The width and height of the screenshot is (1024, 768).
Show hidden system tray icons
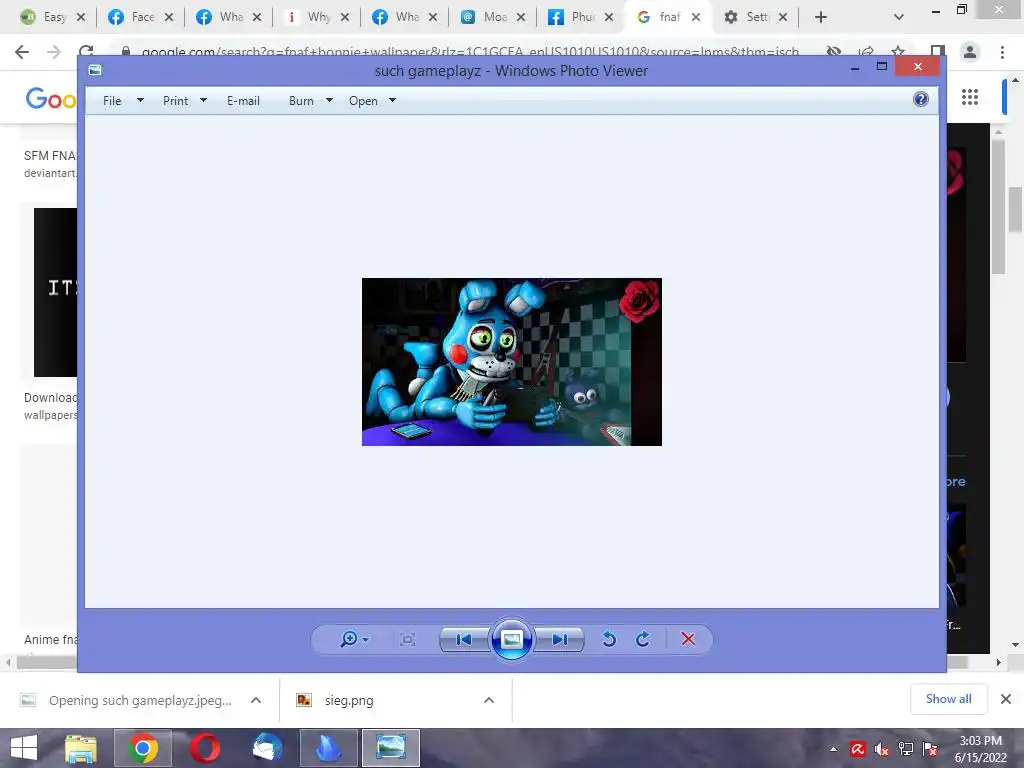(x=833, y=749)
